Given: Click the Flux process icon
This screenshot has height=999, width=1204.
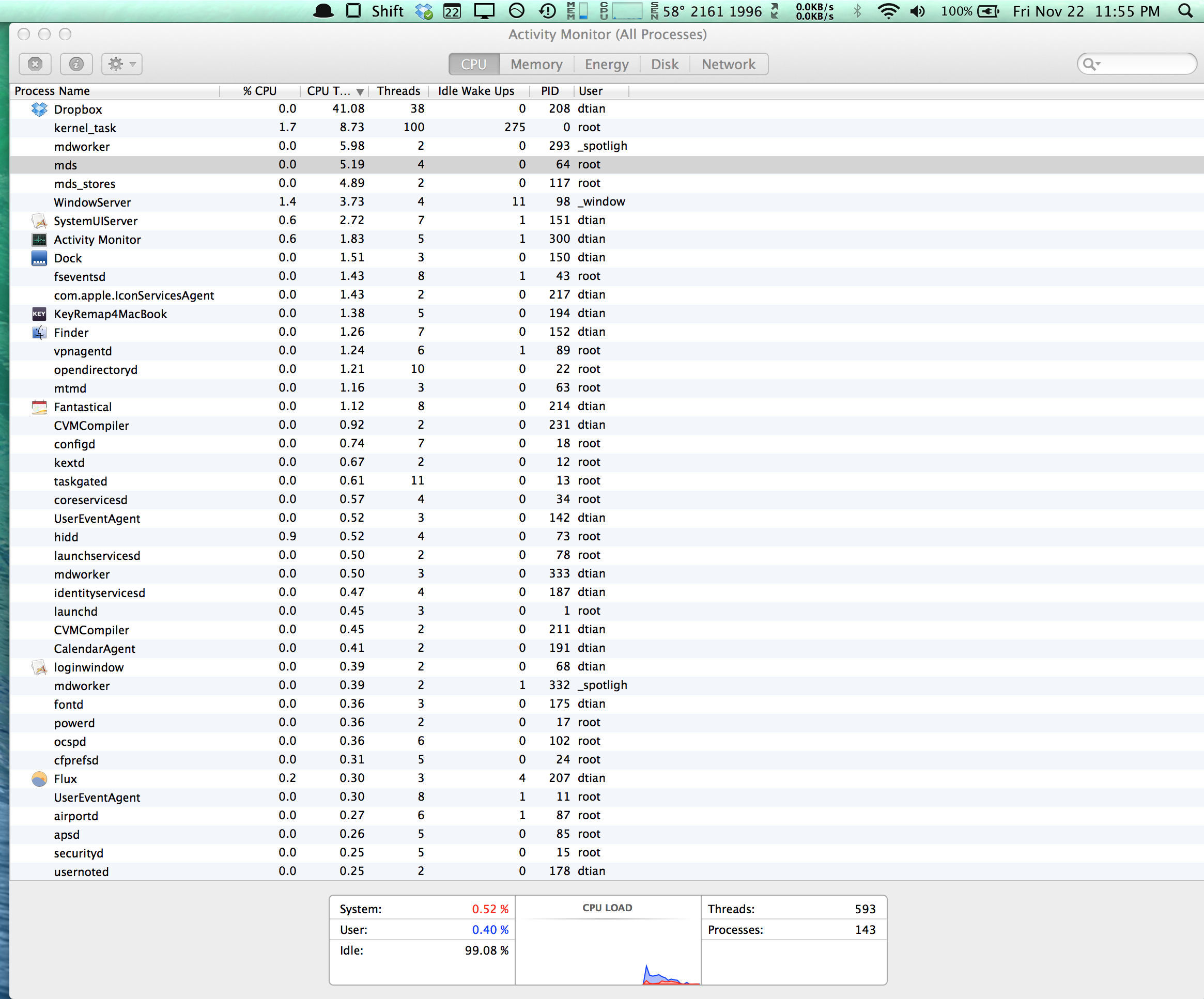Looking at the screenshot, I should click(x=39, y=778).
